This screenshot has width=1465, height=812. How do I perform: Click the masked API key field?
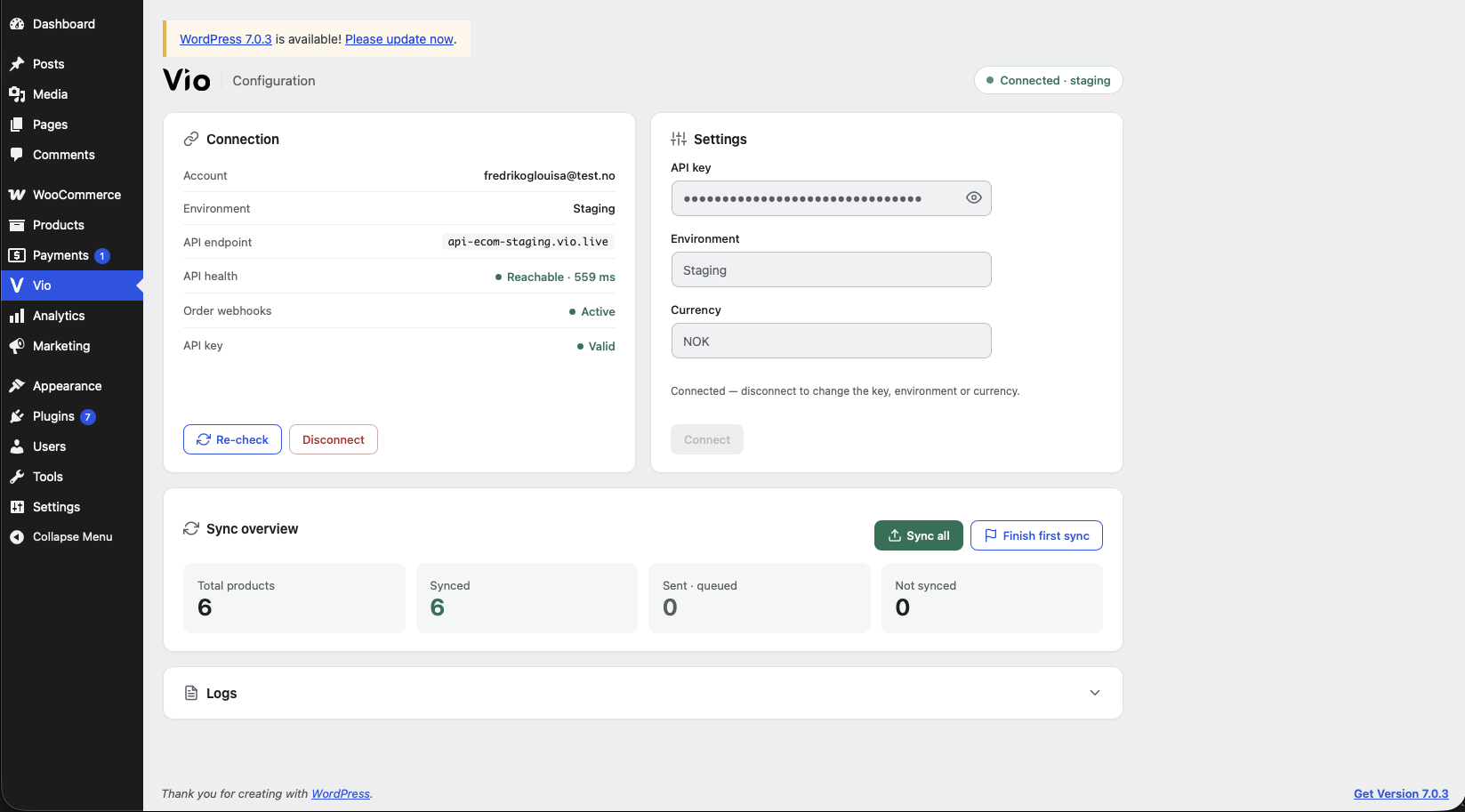(x=831, y=198)
